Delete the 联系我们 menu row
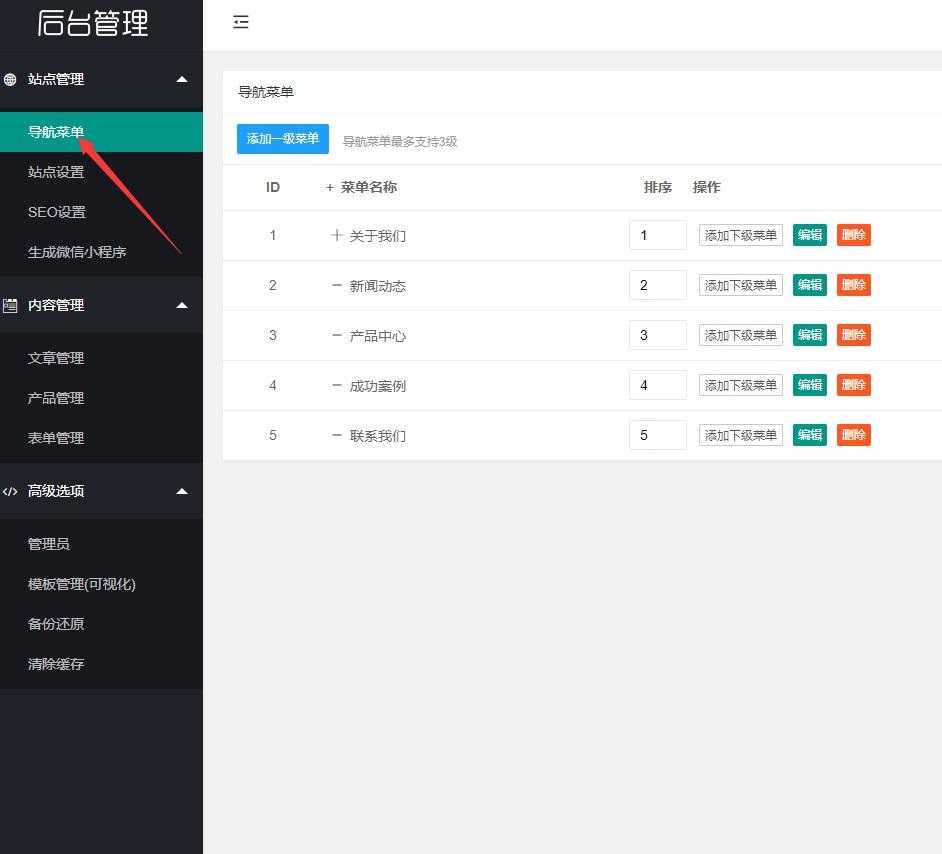The height and width of the screenshot is (854, 942). tap(854, 435)
